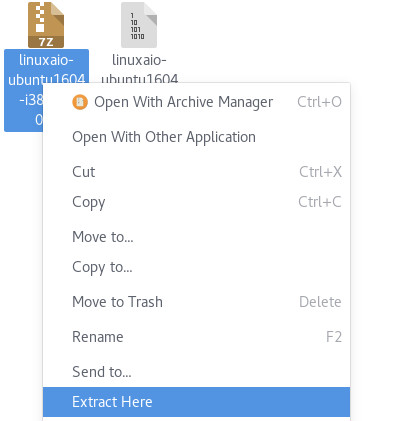The image size is (402, 421).
Task: Select Move to Trash
Action: 197,302
